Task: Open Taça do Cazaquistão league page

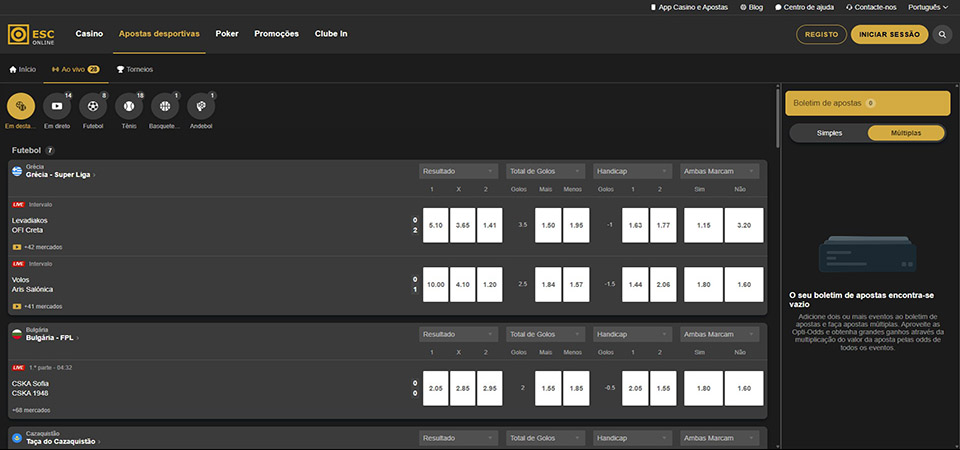Action: tap(63, 441)
